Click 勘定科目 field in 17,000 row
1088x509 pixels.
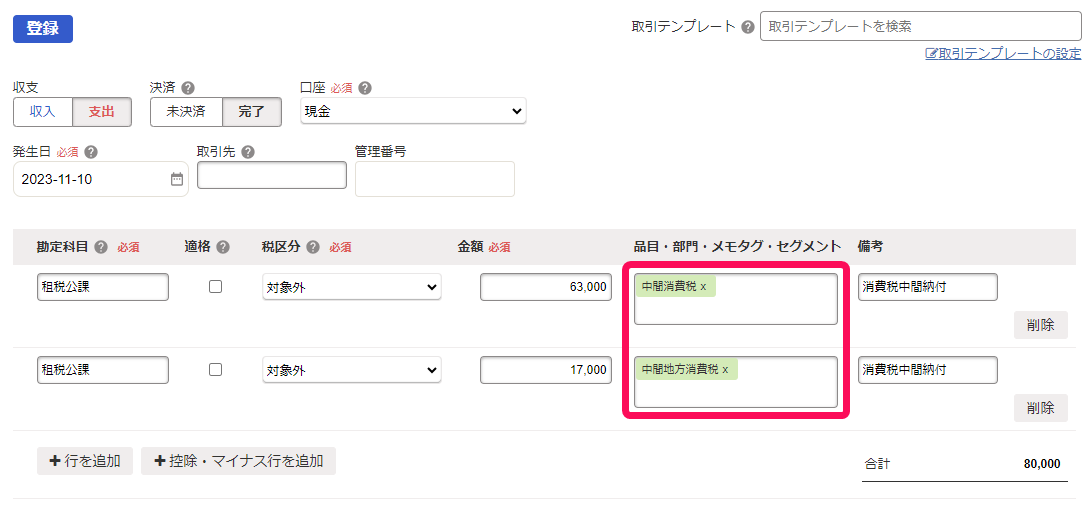pyautogui.click(x=103, y=370)
